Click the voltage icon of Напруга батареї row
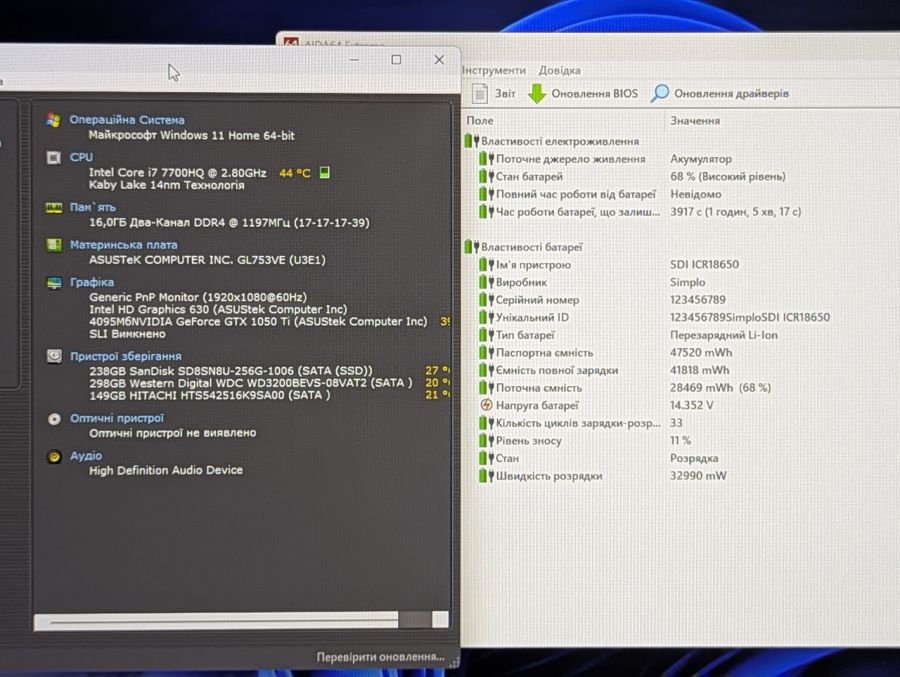The width and height of the screenshot is (900, 677). [486, 405]
